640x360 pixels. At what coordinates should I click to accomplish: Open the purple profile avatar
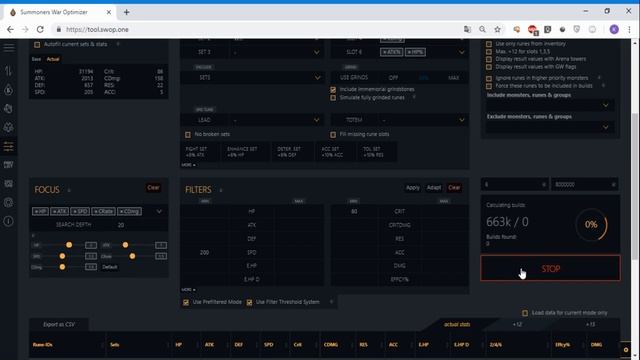point(614,29)
